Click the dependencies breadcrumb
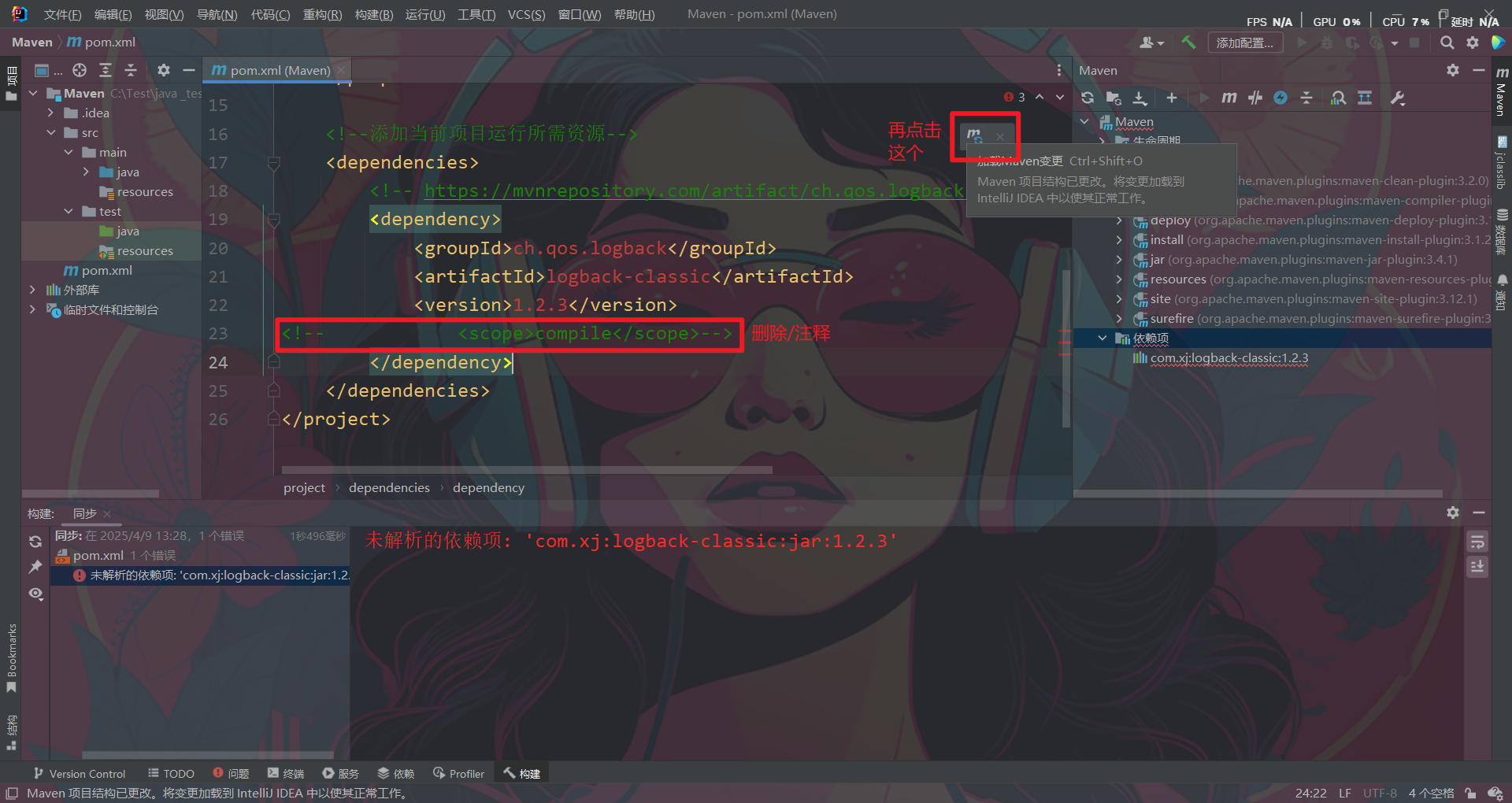The image size is (1512, 803). 389,487
